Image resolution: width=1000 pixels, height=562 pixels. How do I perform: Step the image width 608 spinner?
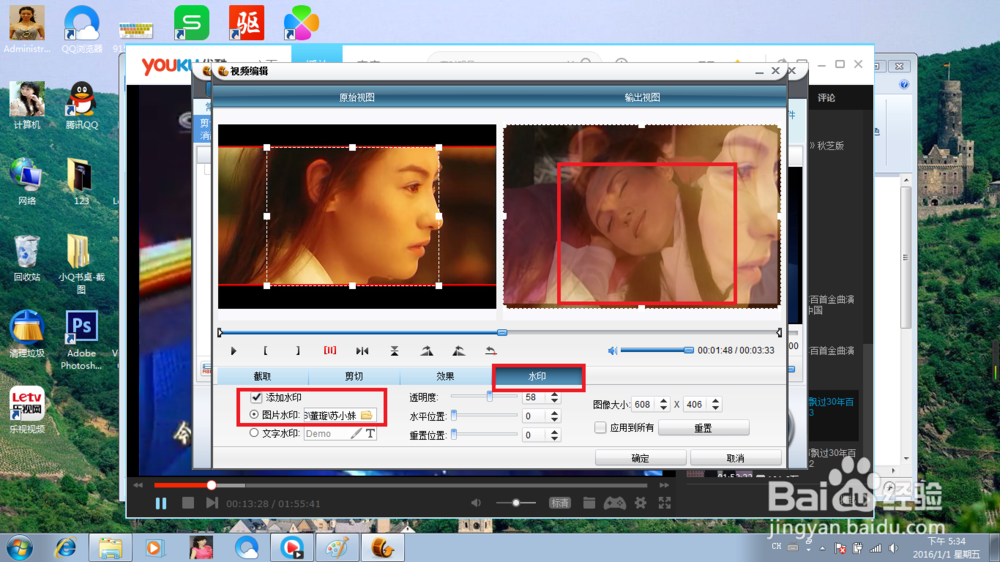coord(663,404)
